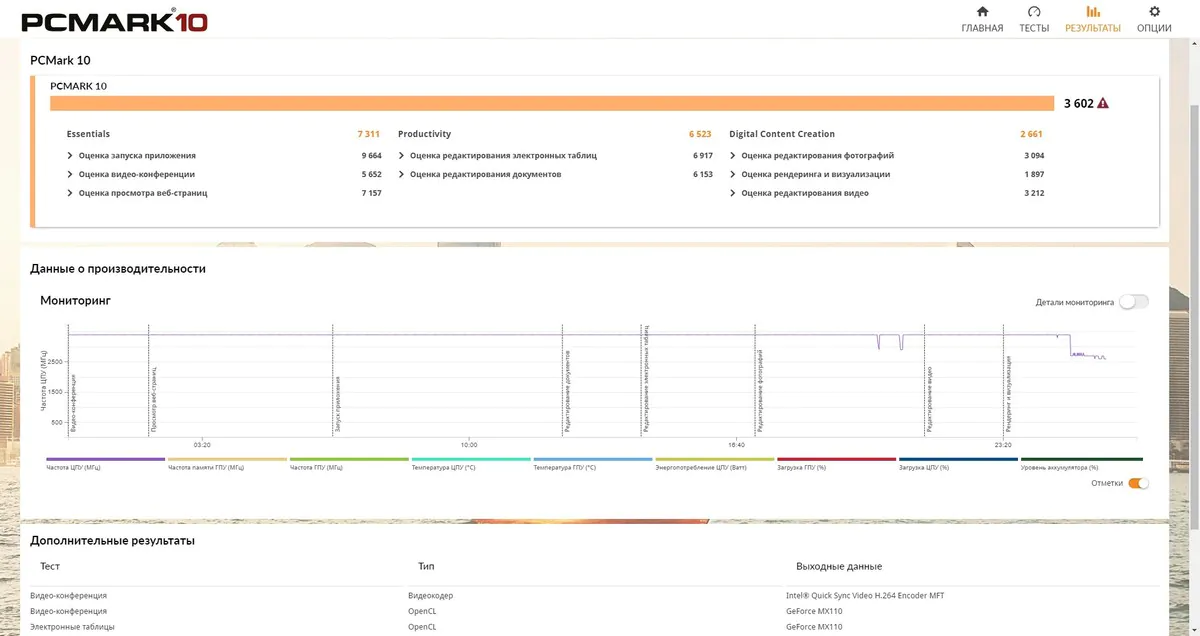
Task: Click the Редактирование фотографий chart marker
Action: click(x=760, y=391)
